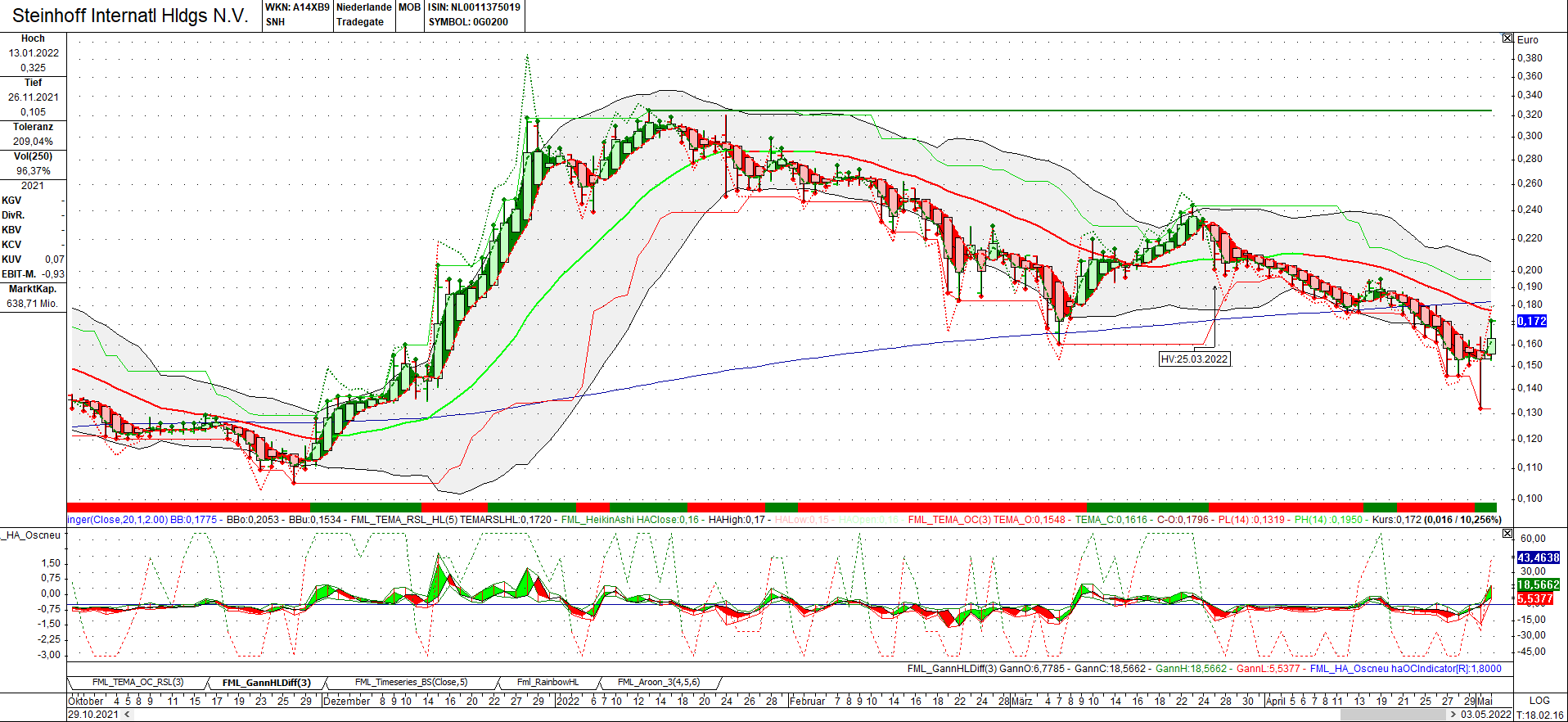
Task: Click the MOB header cell
Action: pos(409,7)
